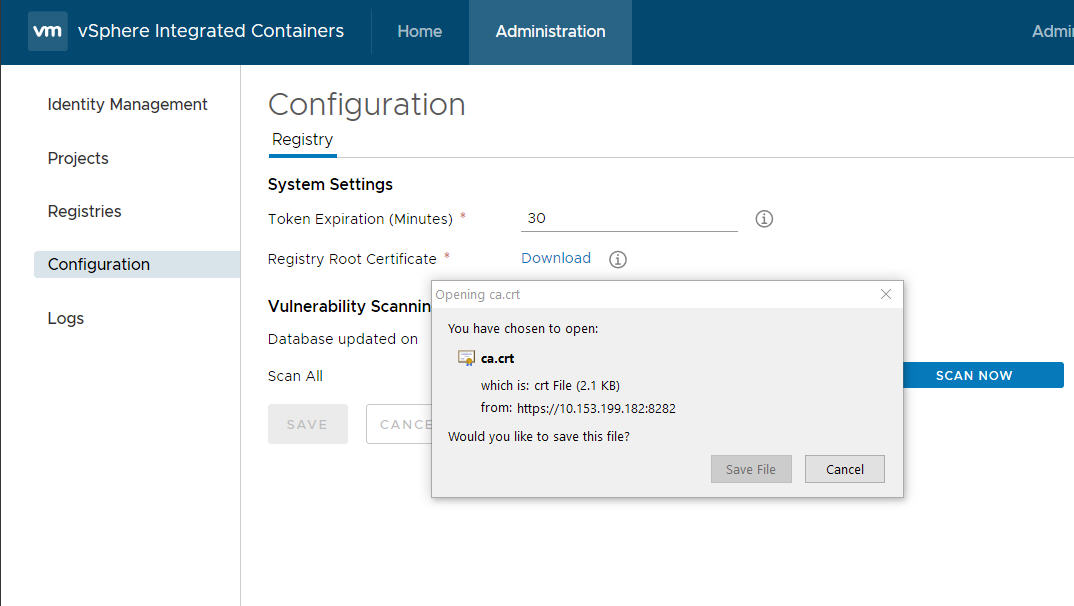Viewport: 1074px width, 606px height.
Task: Click the SAVE button
Action: tap(308, 424)
